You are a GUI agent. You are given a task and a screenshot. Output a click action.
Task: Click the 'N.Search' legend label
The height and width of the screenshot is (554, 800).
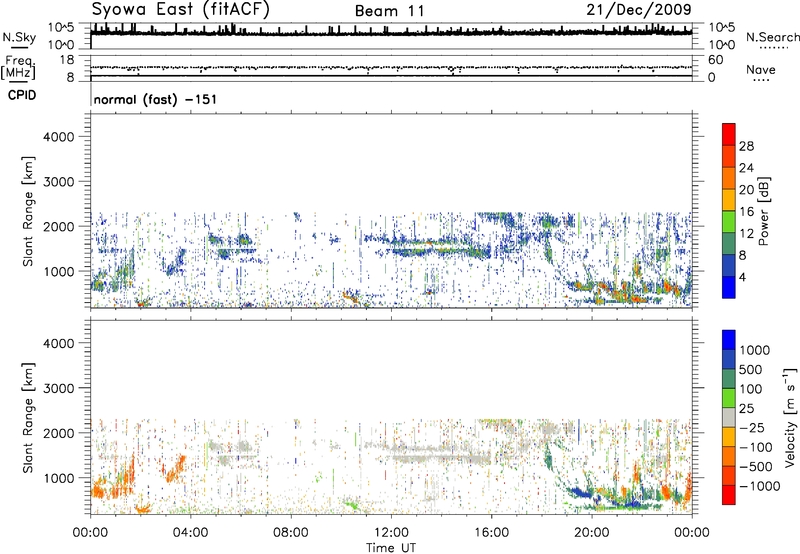(772, 37)
